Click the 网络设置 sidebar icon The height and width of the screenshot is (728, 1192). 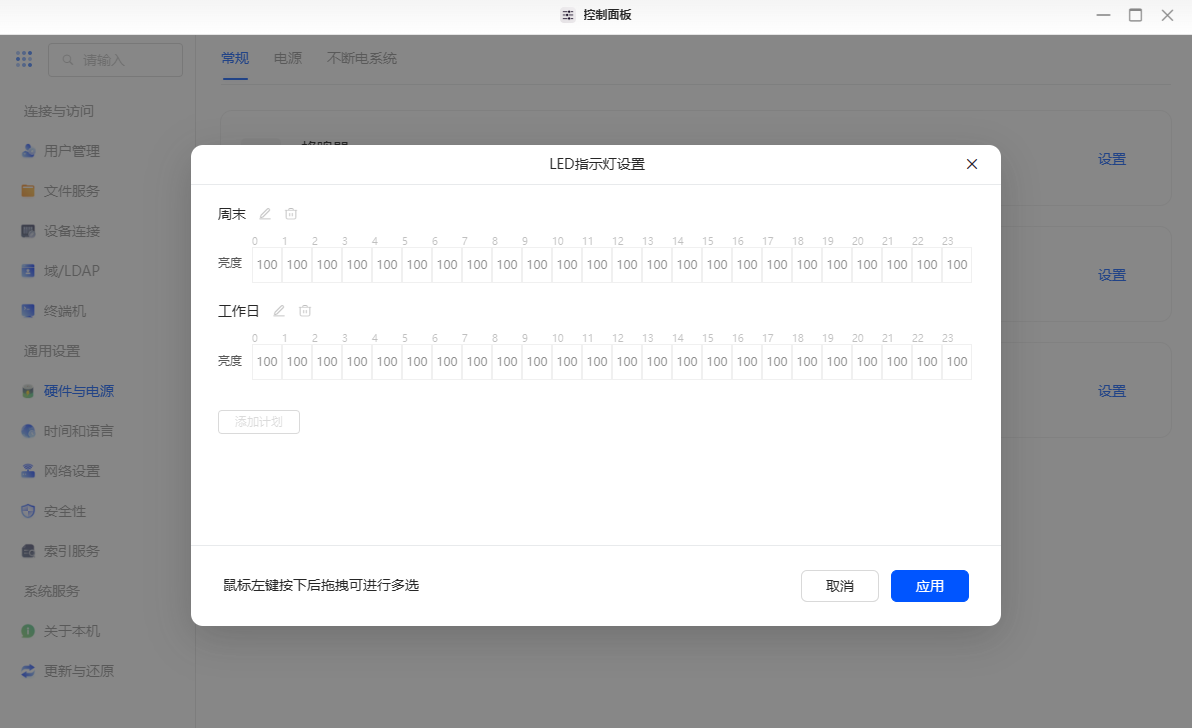coord(28,471)
